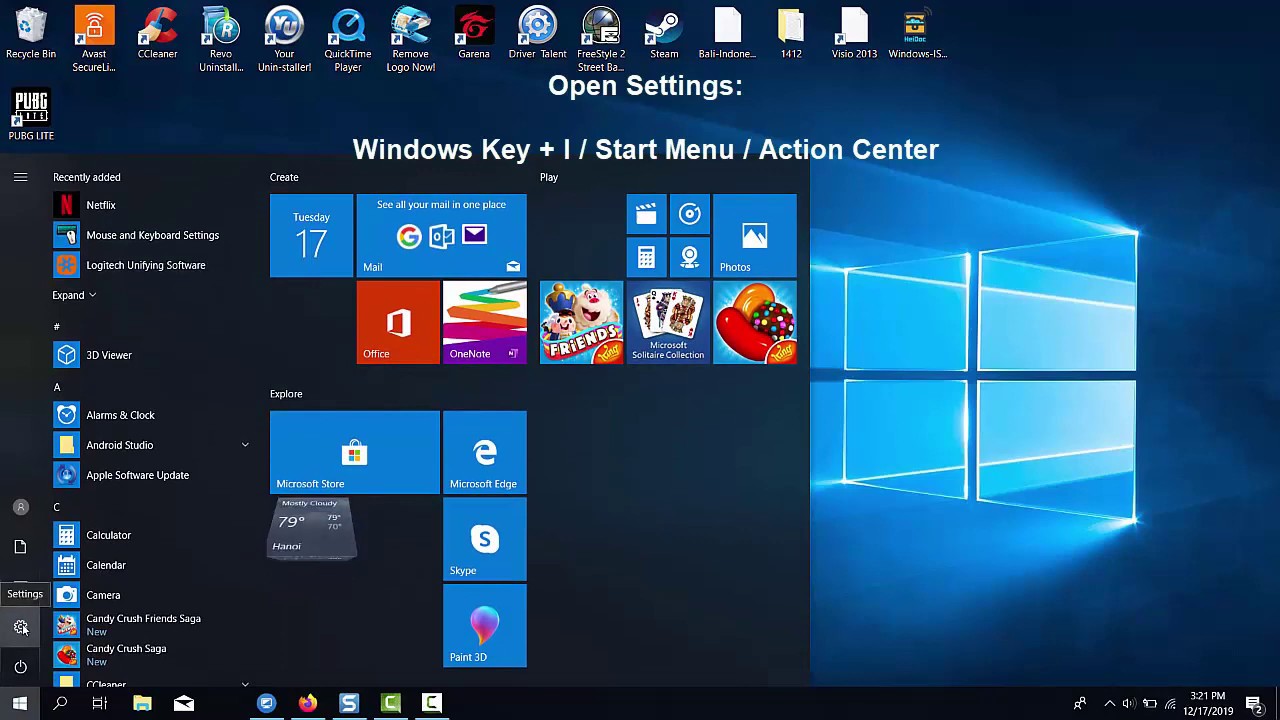Open Visio 2013 desktop file

(x=854, y=33)
